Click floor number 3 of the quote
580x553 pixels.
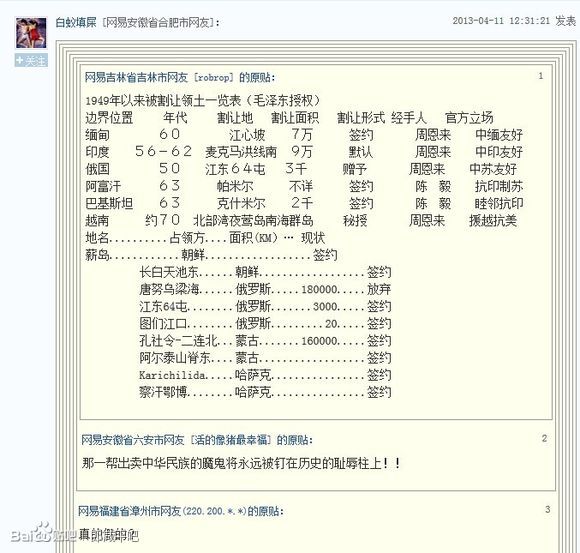point(547,509)
